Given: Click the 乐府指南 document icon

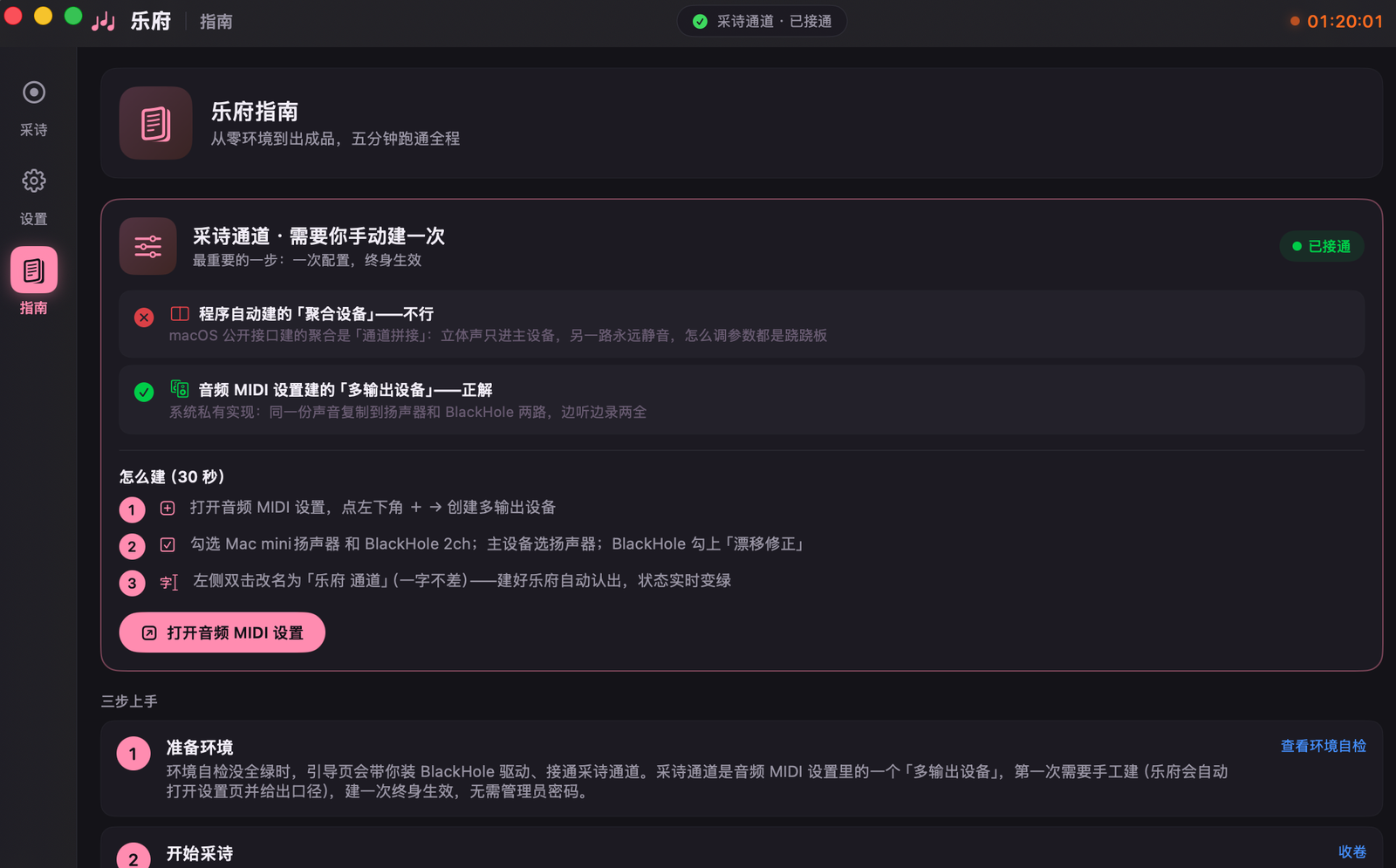Looking at the screenshot, I should click(155, 123).
